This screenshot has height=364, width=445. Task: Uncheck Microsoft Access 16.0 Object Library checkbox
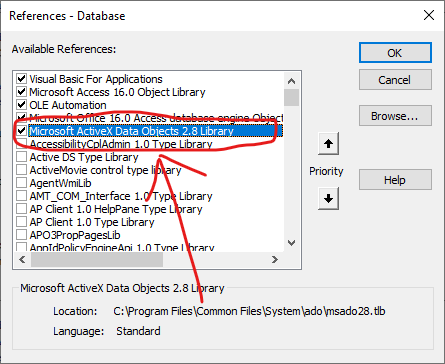coord(21,92)
